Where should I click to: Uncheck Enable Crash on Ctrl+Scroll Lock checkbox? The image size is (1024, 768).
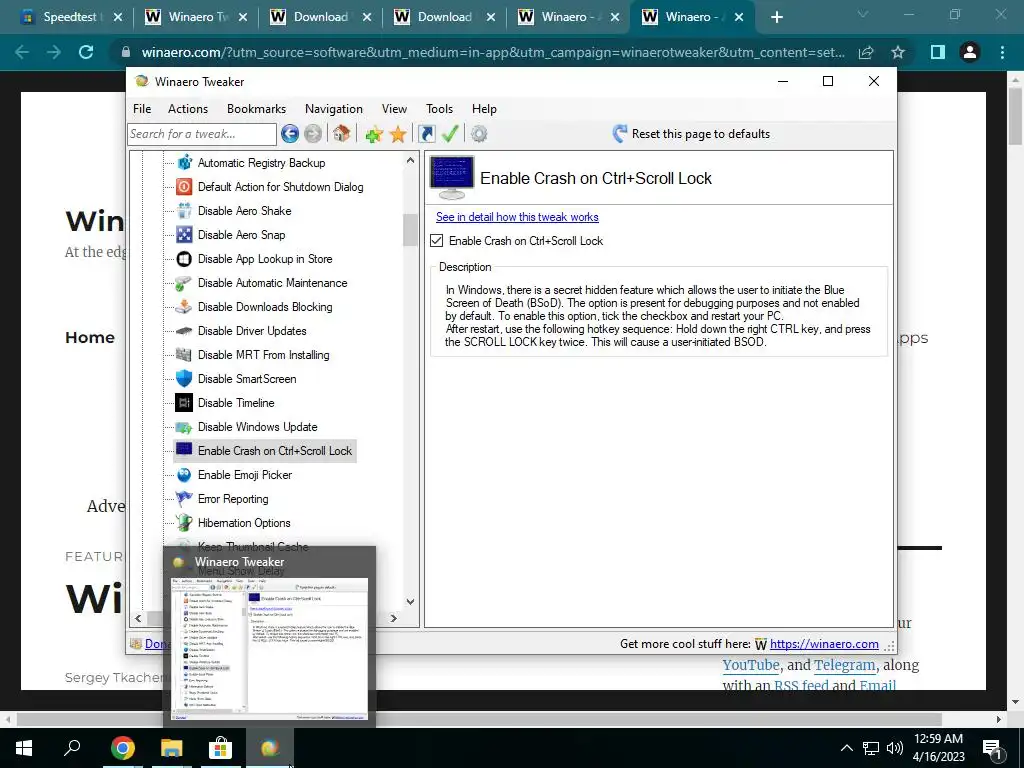point(437,241)
